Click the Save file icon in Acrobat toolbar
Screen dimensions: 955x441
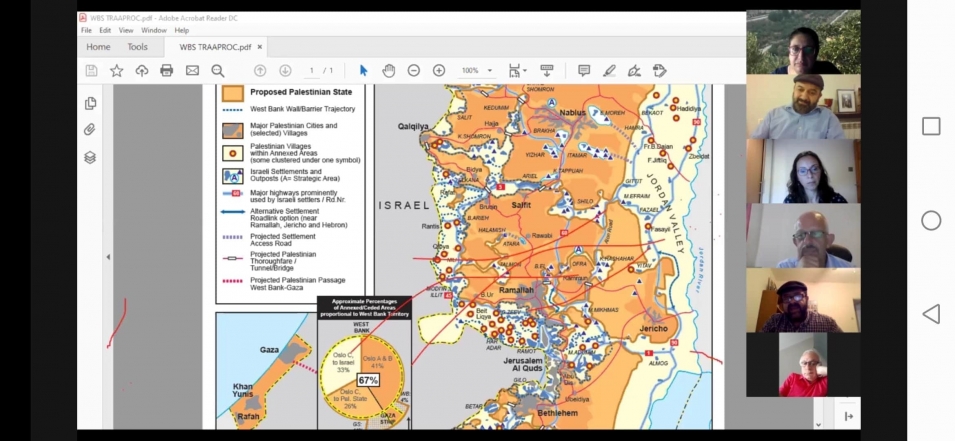[91, 71]
